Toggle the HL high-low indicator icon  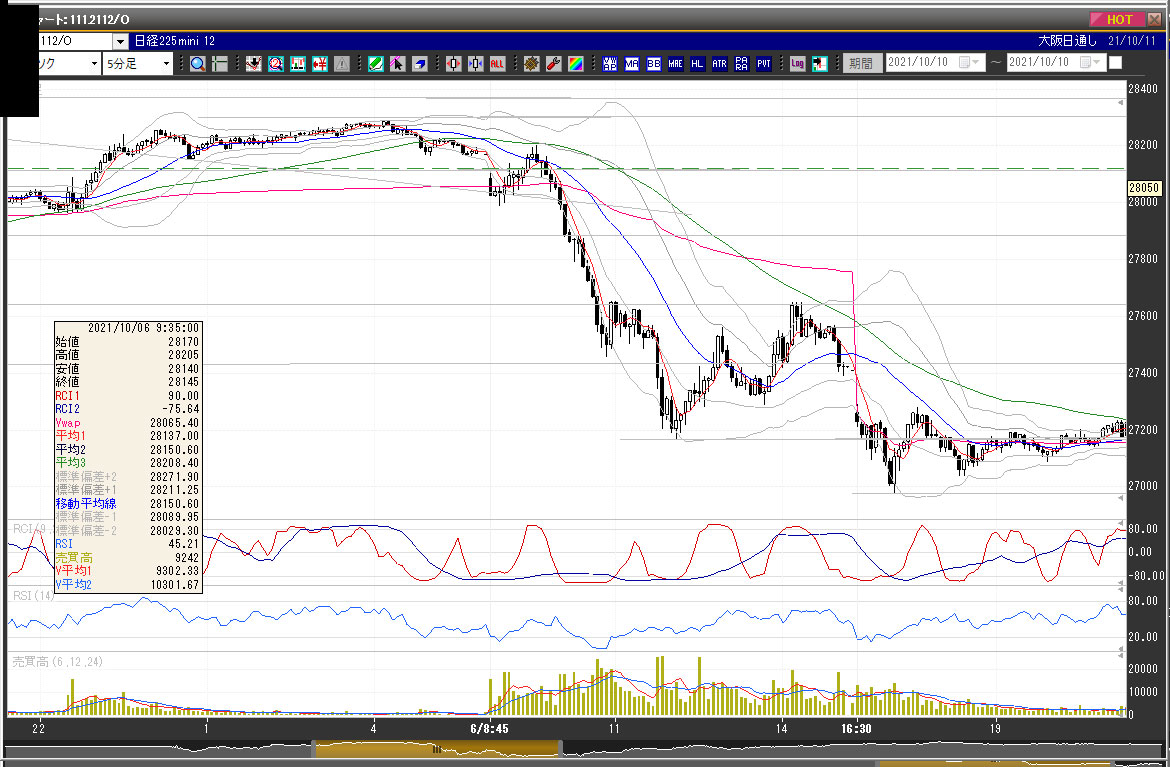click(x=697, y=64)
